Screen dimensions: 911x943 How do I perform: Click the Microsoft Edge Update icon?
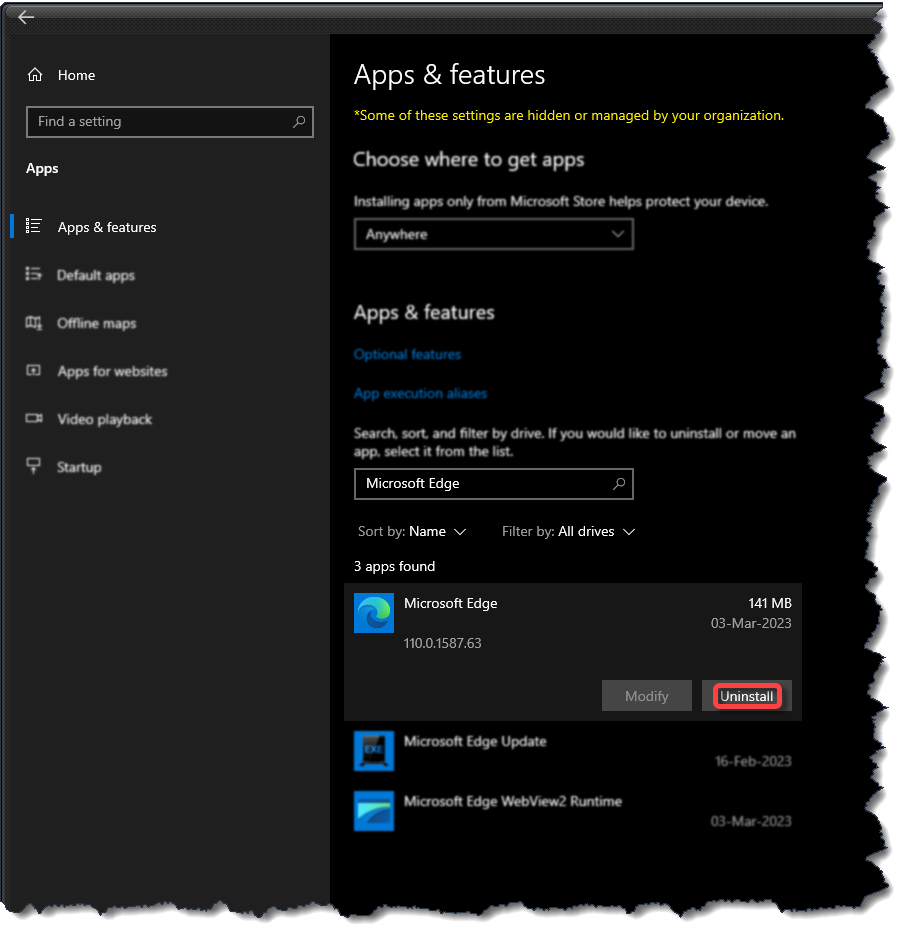tap(374, 751)
